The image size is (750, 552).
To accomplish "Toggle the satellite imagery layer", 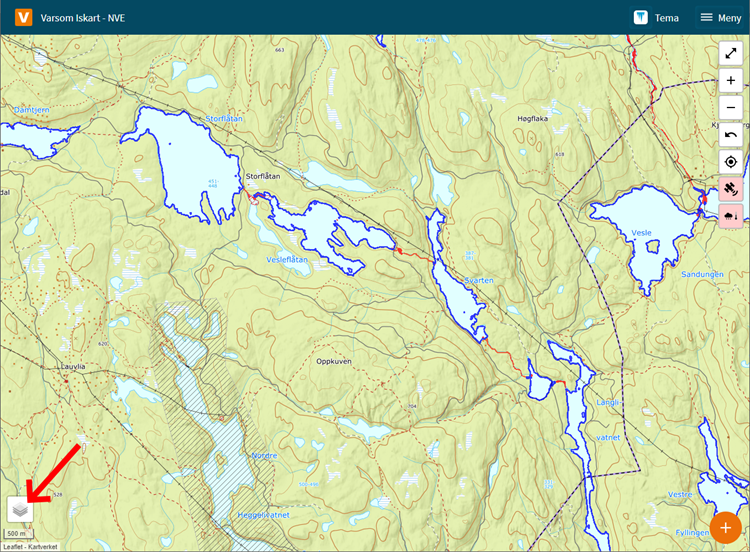I will 731,189.
